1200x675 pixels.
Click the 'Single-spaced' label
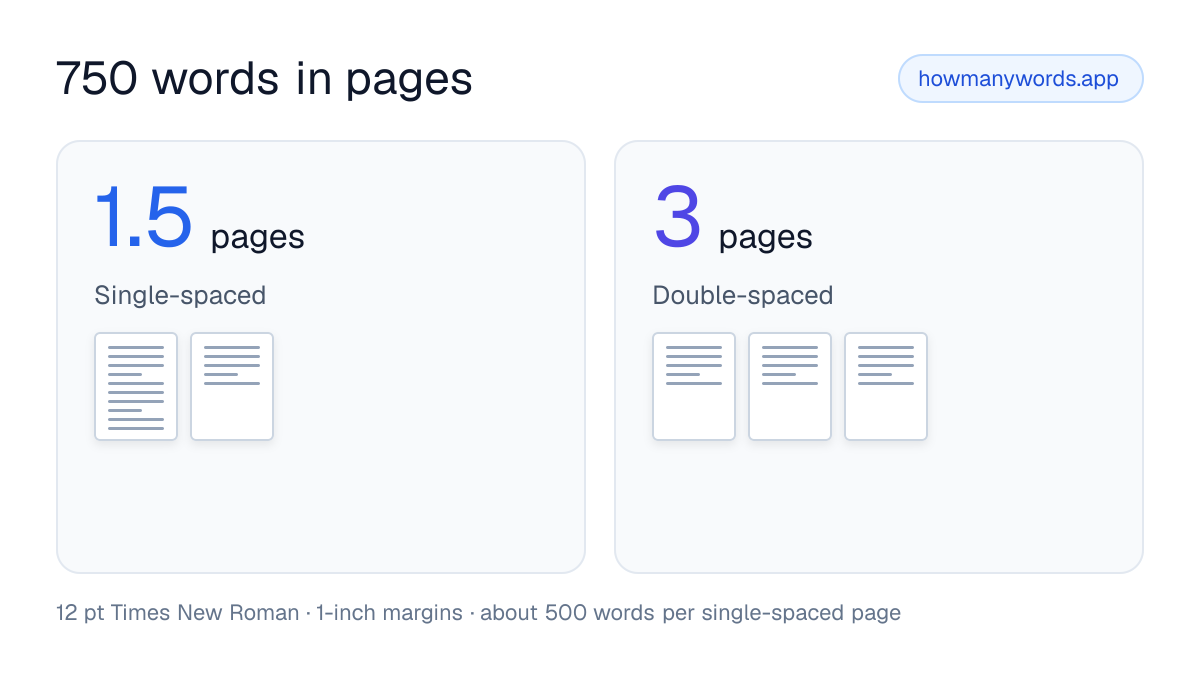coord(180,296)
